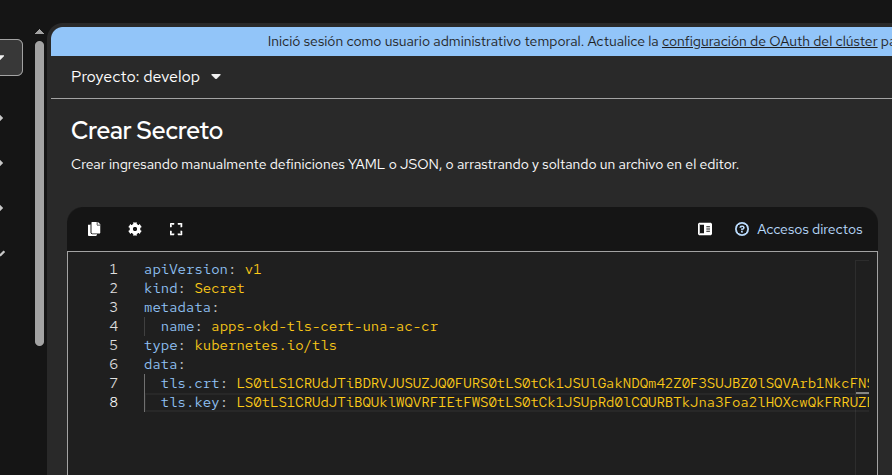Expand the second navigation section chevron
The width and height of the screenshot is (892, 475).
pyautogui.click(x=3, y=163)
